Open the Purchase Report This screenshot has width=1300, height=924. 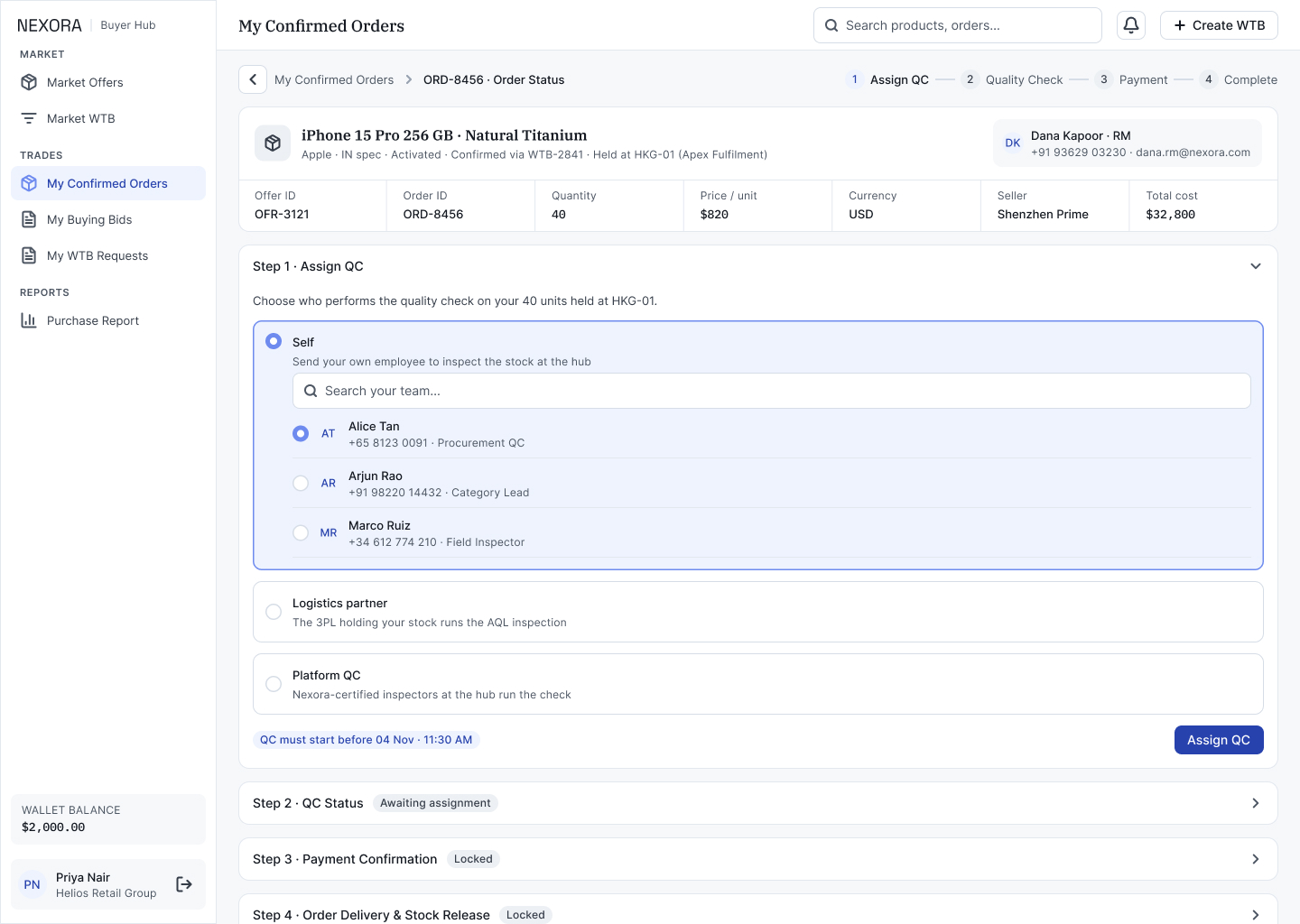point(108,320)
